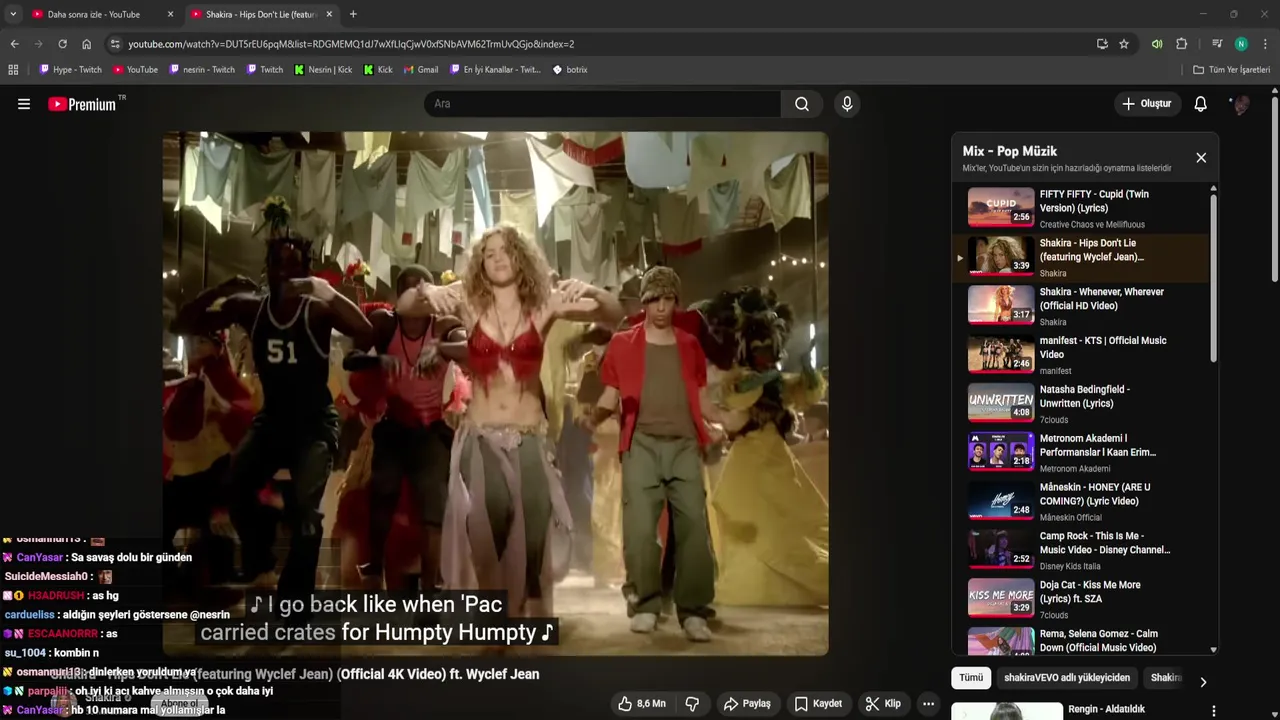Create a clip with Klip scissors
1280x720 pixels.
click(883, 704)
